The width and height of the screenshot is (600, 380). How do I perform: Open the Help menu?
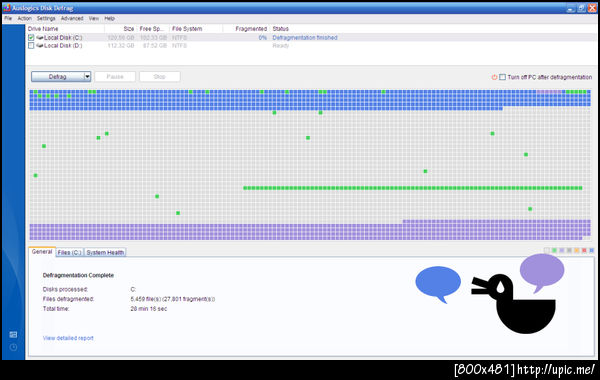(109, 18)
